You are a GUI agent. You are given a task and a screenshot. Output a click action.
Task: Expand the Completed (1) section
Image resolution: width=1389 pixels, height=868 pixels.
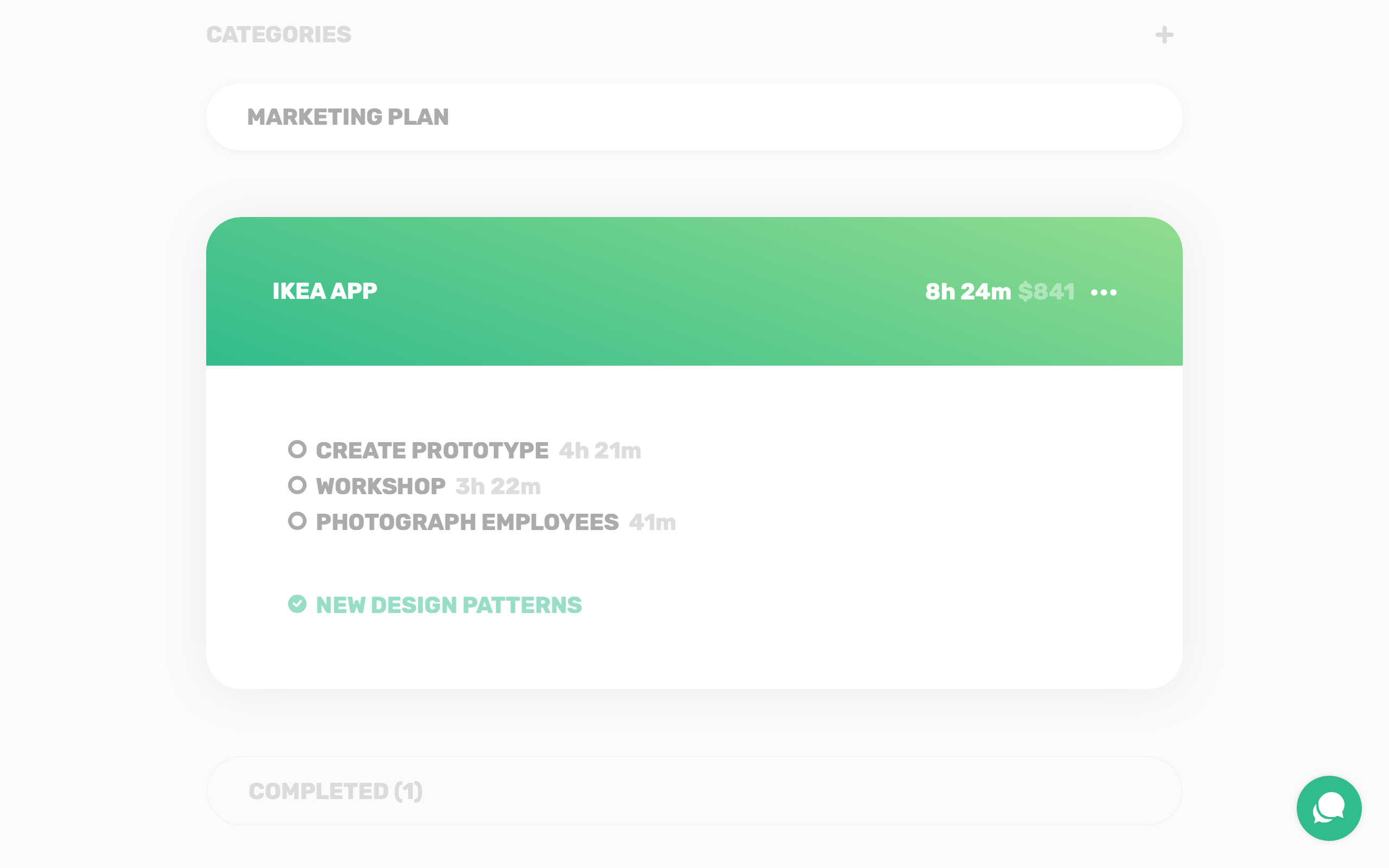[x=335, y=791]
